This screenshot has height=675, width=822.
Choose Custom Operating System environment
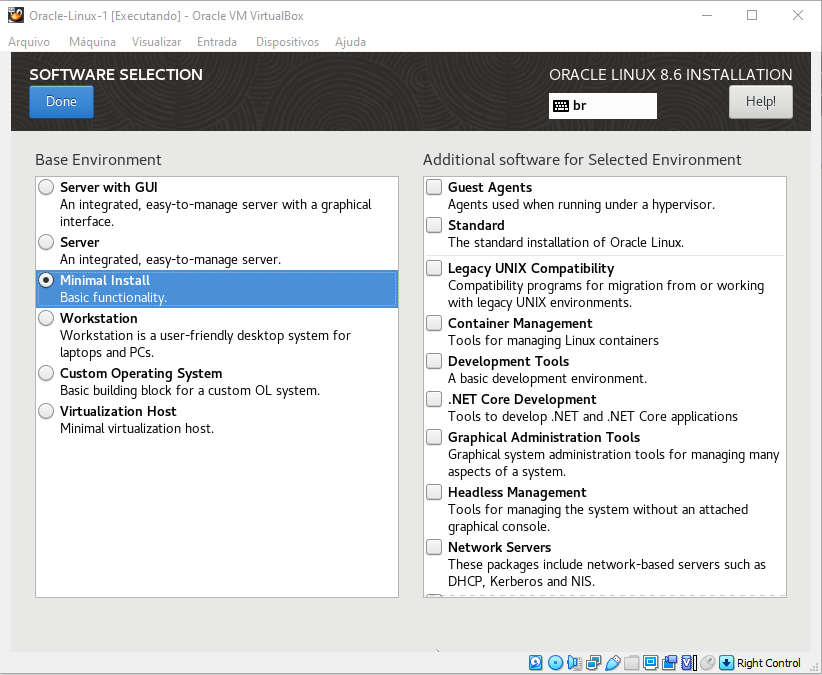coord(46,373)
